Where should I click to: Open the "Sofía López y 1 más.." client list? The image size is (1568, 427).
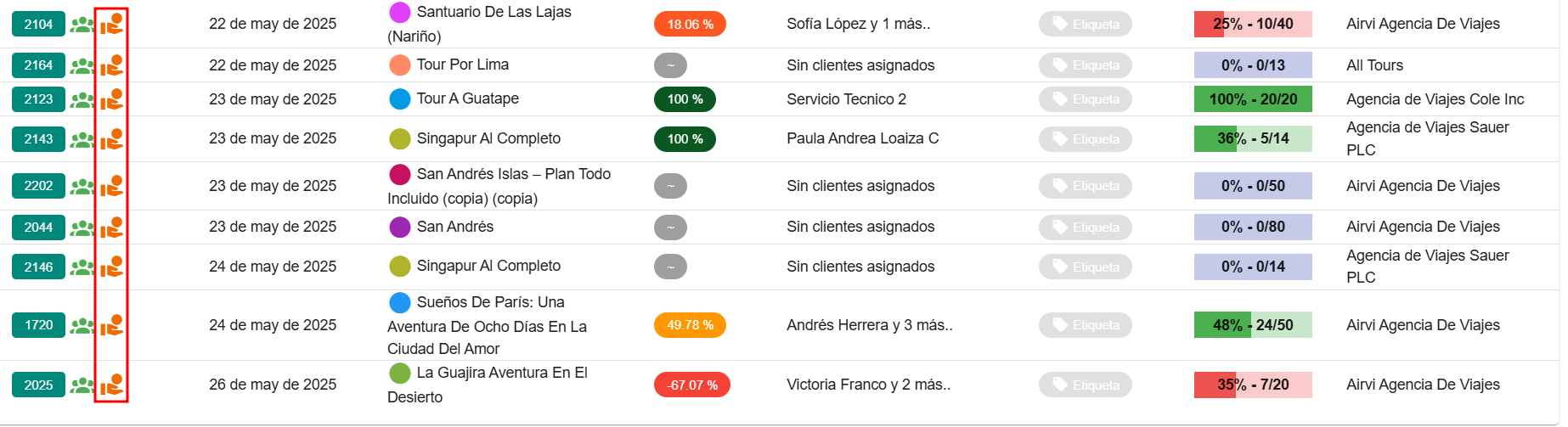click(858, 25)
